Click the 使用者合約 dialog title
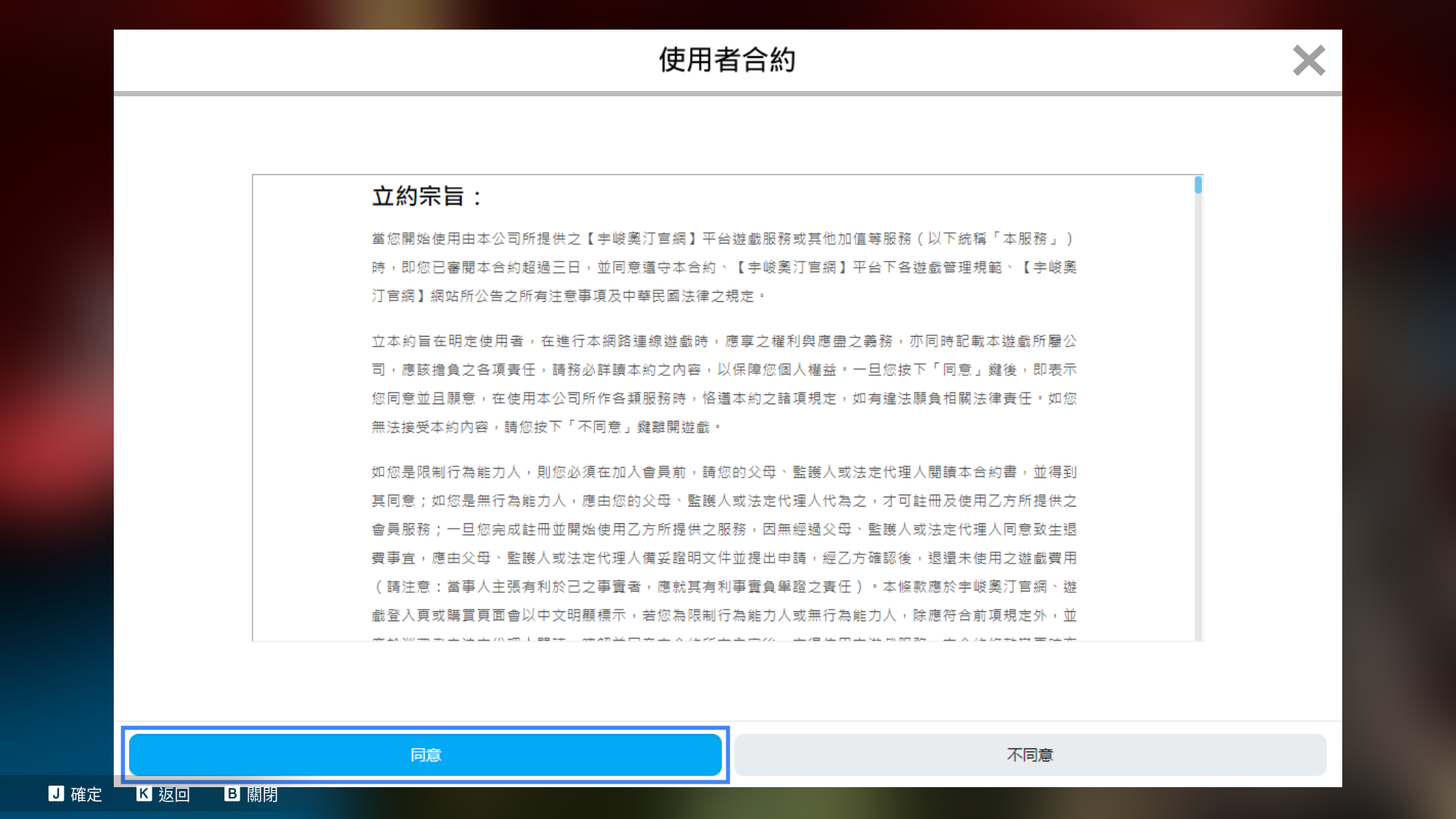 click(x=727, y=60)
